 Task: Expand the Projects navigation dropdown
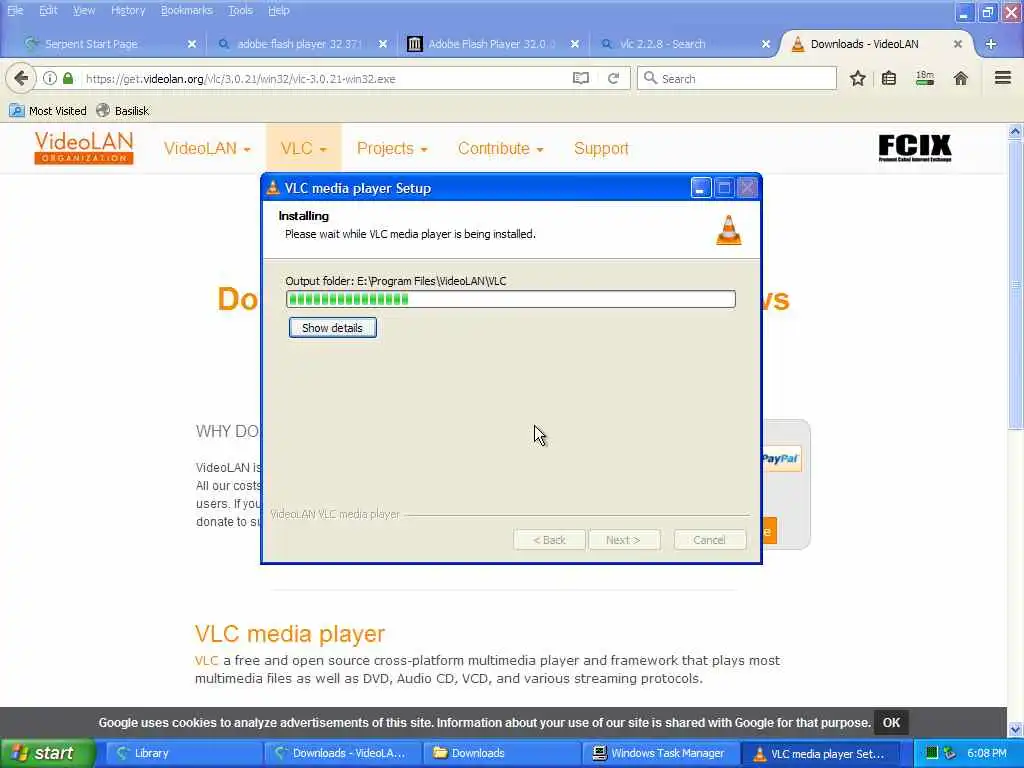coord(392,148)
